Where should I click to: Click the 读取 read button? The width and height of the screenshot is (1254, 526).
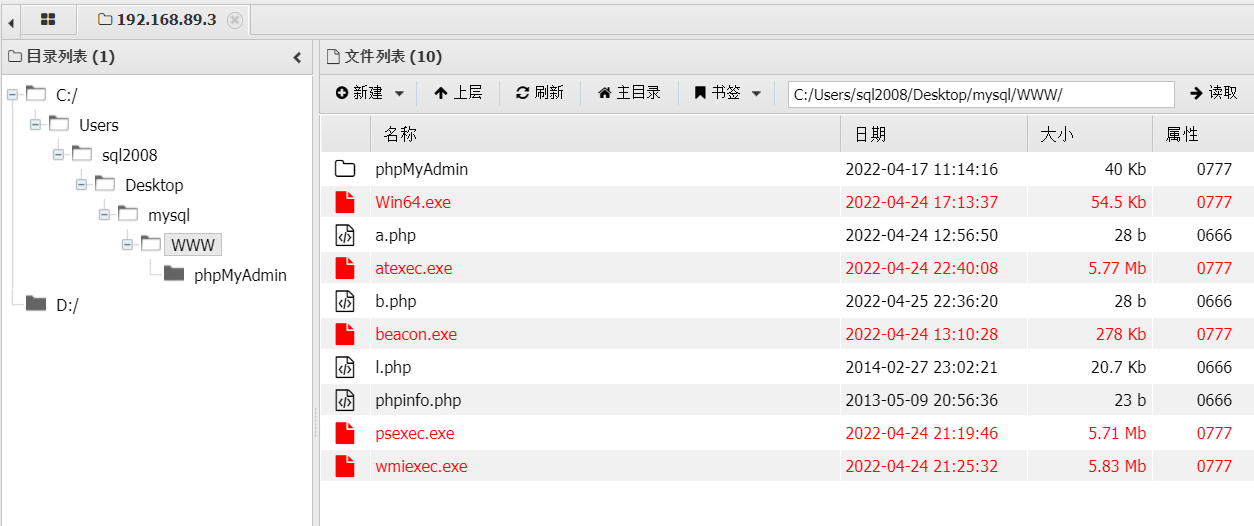pos(1213,93)
